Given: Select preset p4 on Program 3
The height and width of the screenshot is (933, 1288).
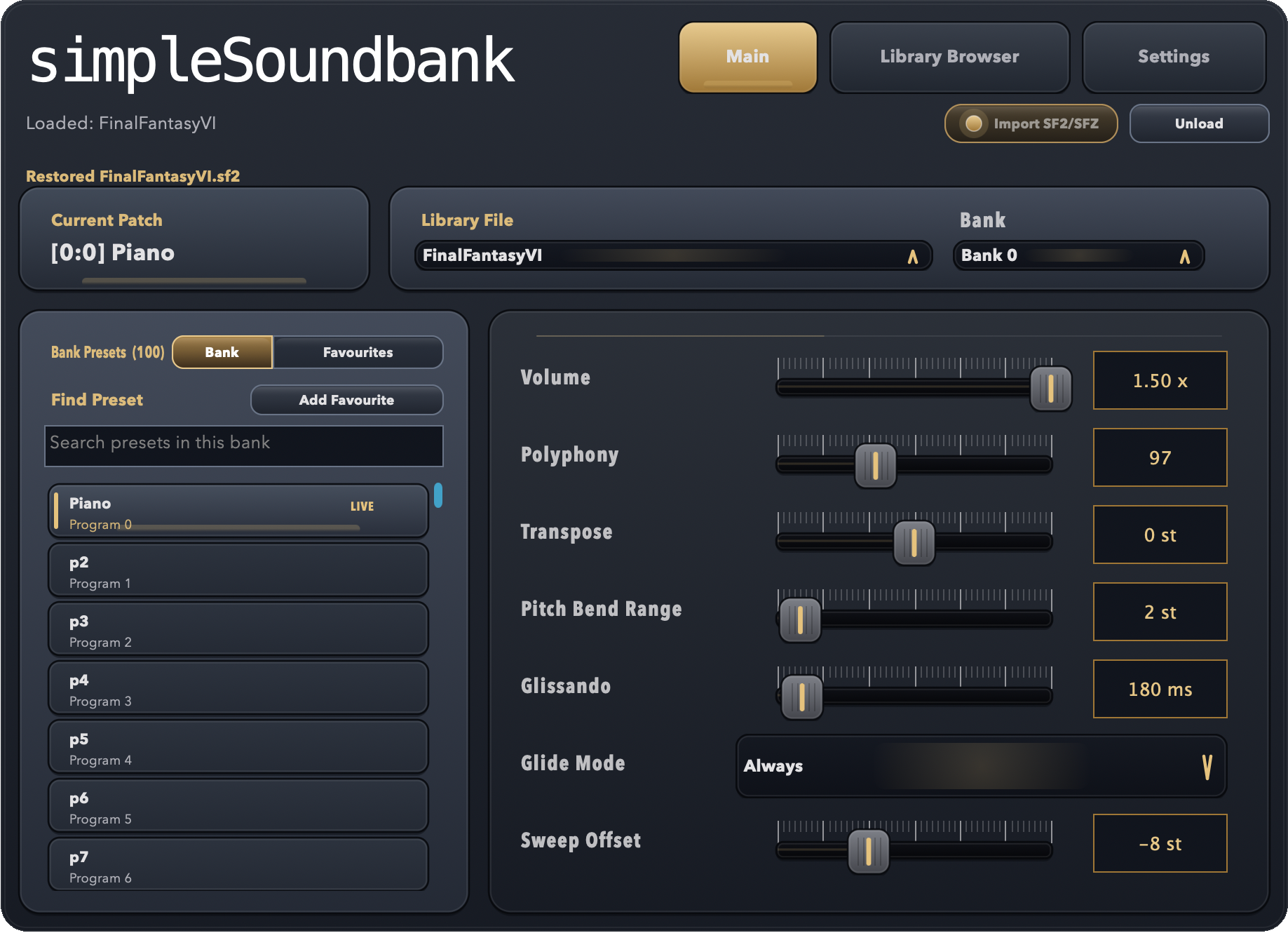Looking at the screenshot, I should pos(238,688).
